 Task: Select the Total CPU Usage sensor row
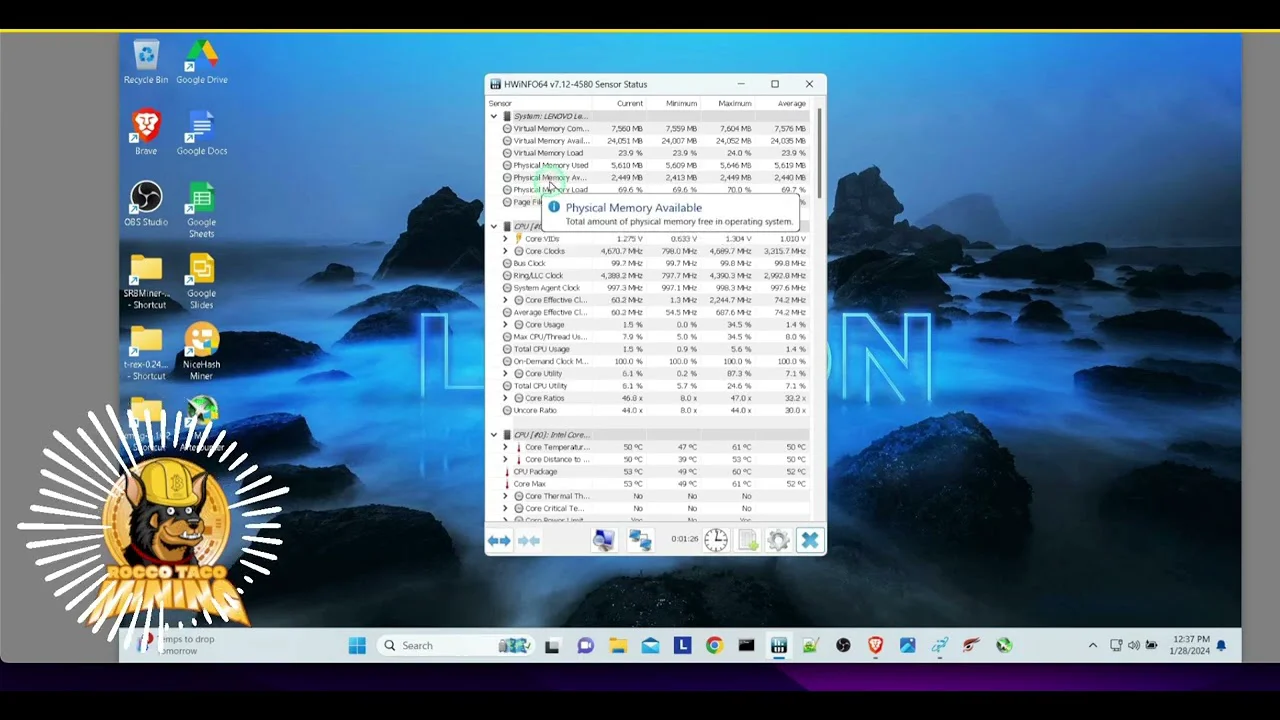[x=541, y=349]
